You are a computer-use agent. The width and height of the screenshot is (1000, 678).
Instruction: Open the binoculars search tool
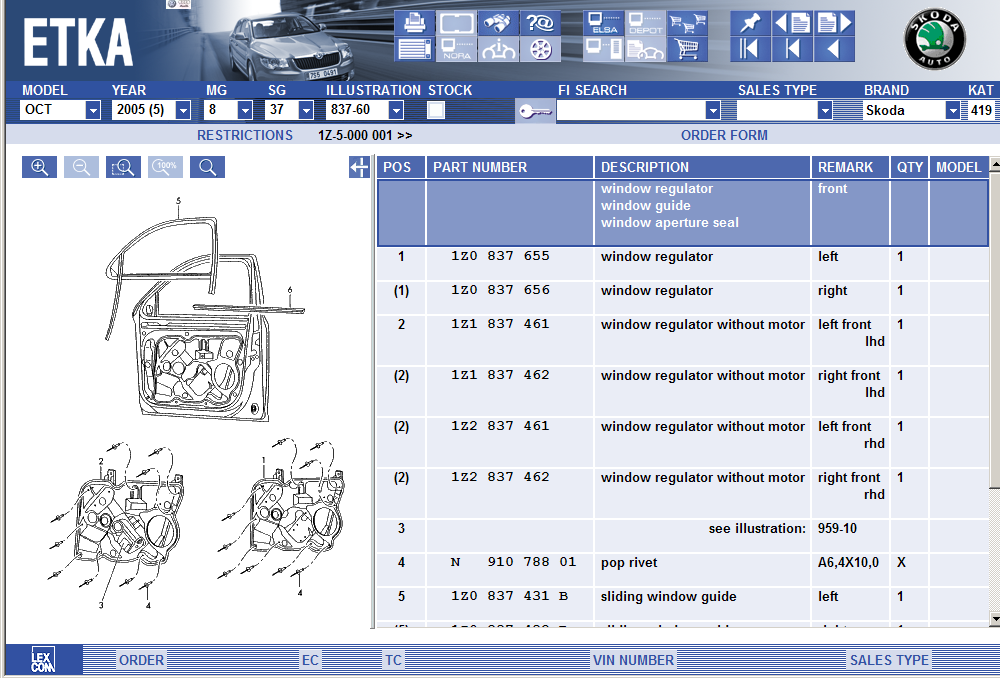tap(499, 23)
